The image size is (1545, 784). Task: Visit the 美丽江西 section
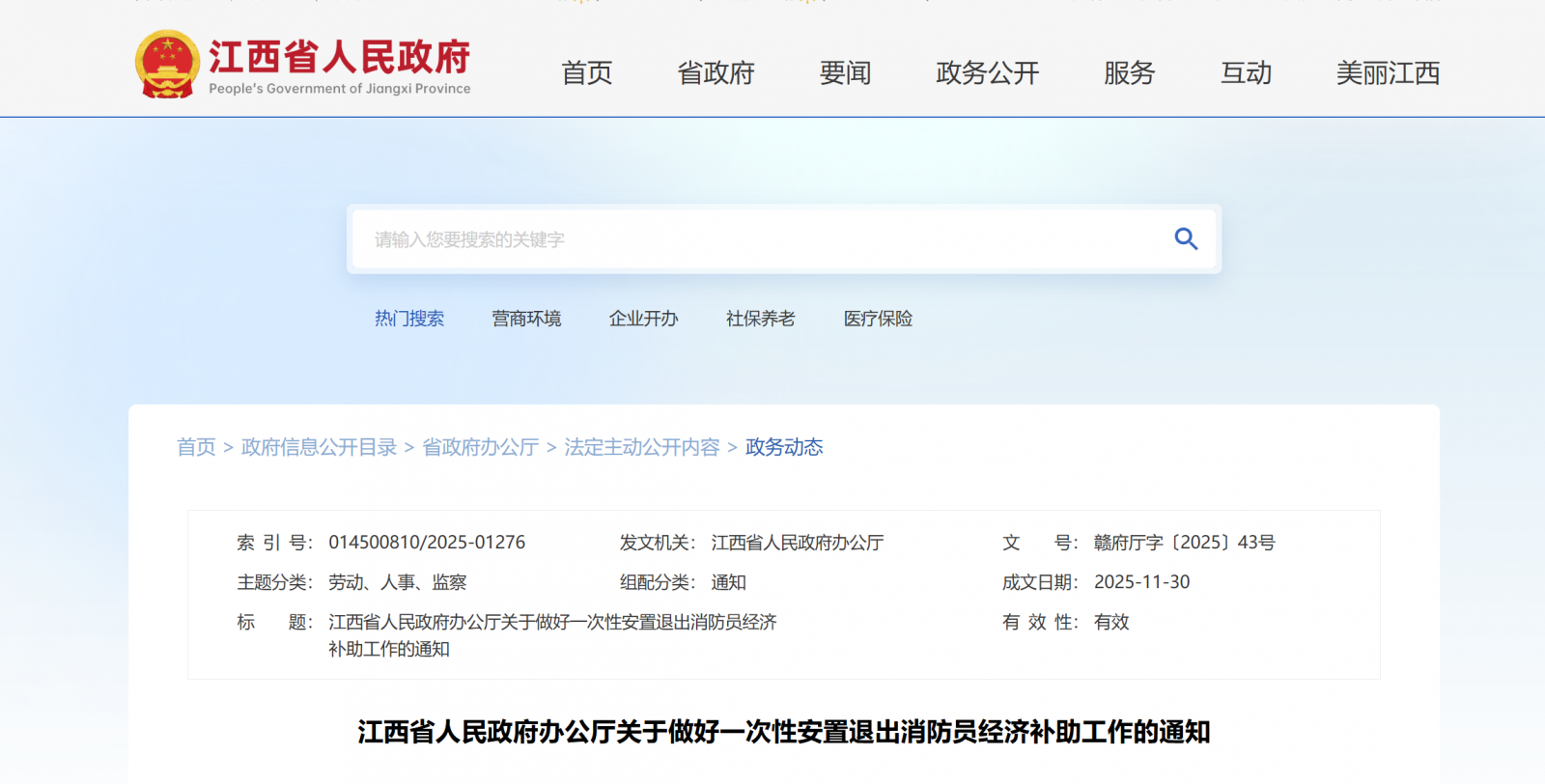coord(1388,73)
